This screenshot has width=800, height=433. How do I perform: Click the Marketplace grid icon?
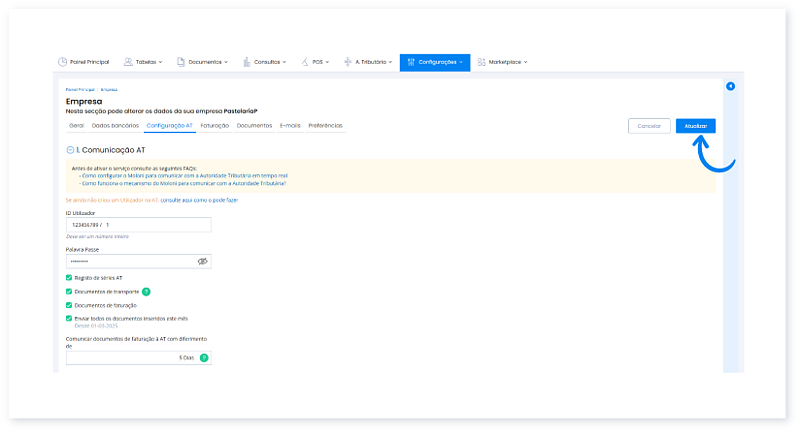point(482,62)
